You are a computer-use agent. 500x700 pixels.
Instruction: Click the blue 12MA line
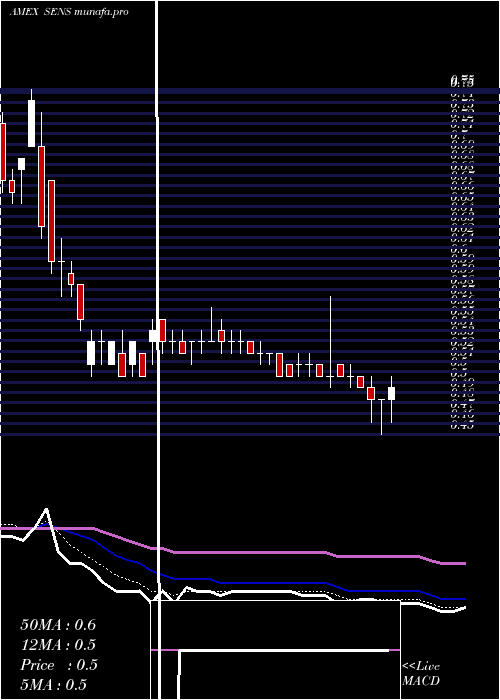coord(272,583)
